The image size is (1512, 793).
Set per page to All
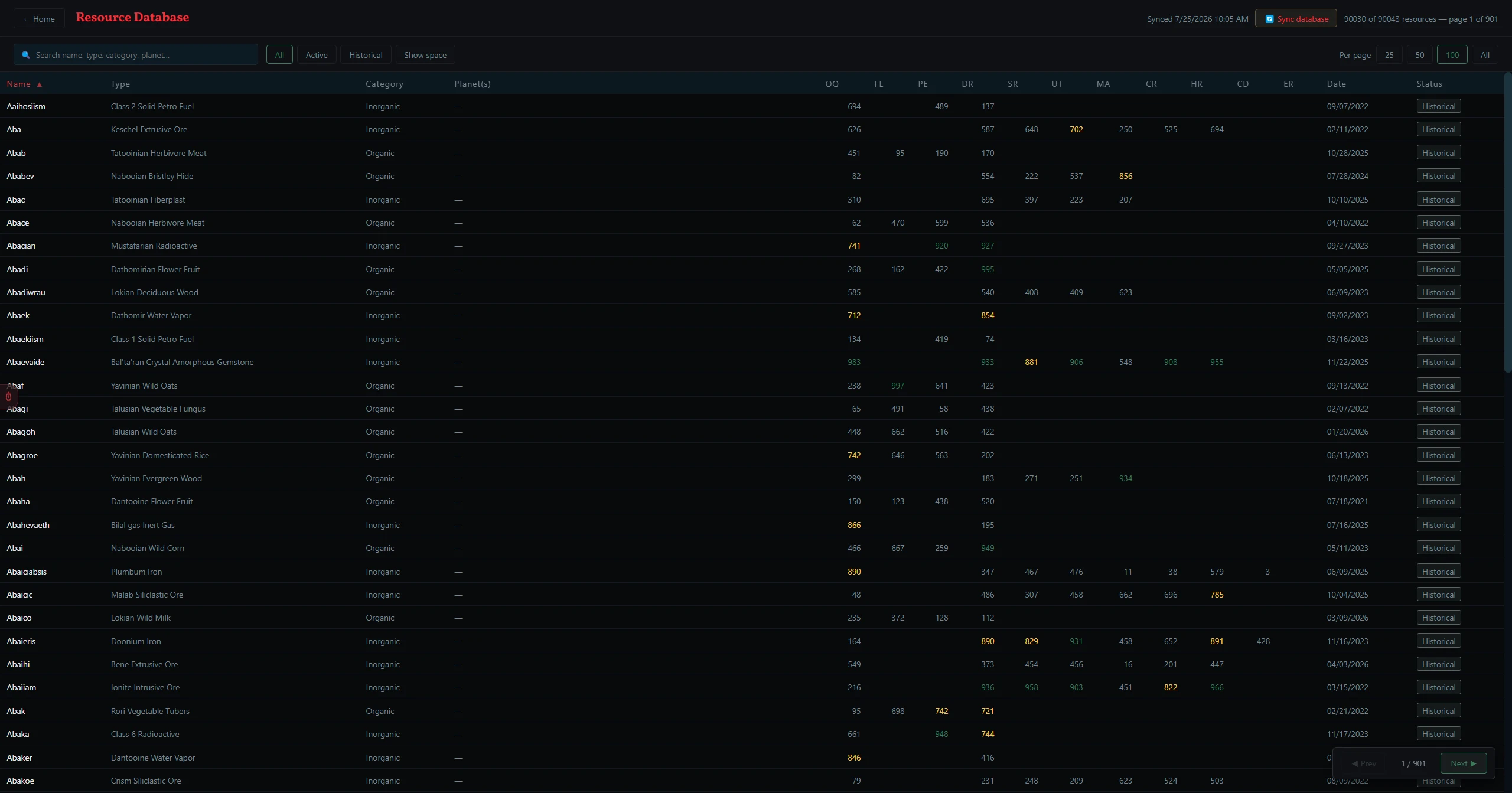pos(1485,55)
